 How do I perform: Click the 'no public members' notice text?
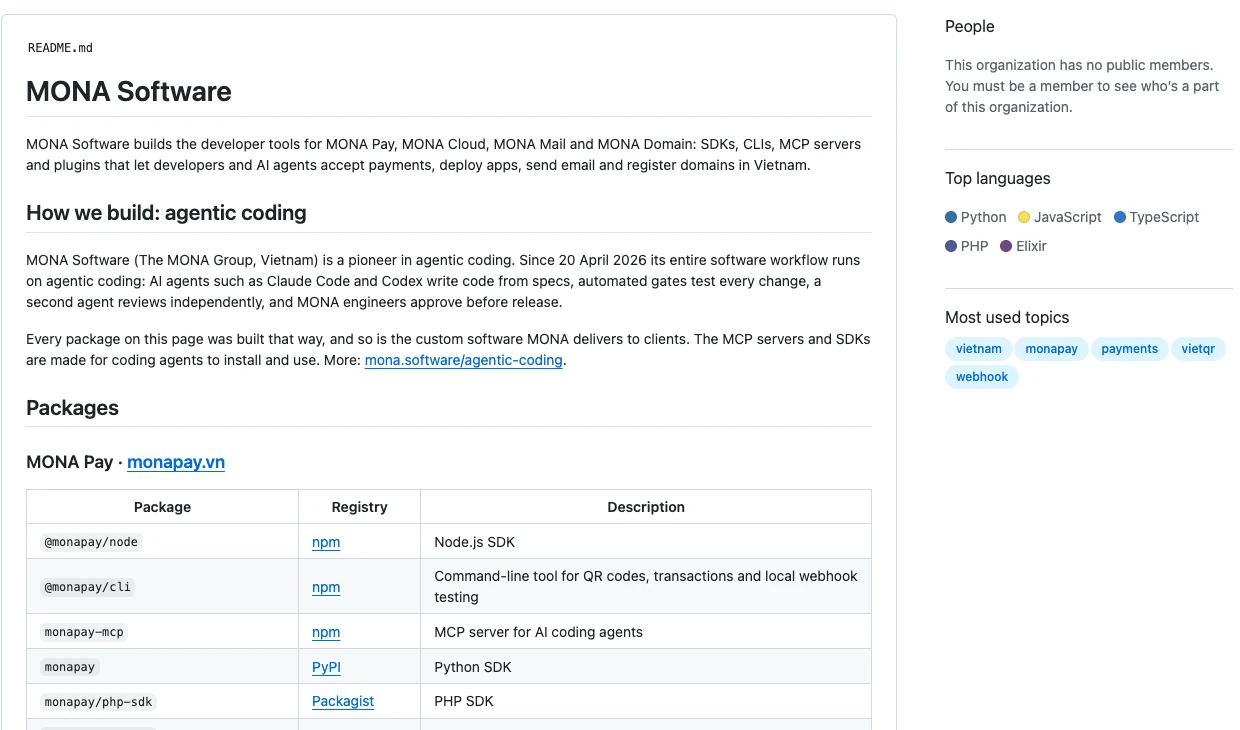(1082, 86)
